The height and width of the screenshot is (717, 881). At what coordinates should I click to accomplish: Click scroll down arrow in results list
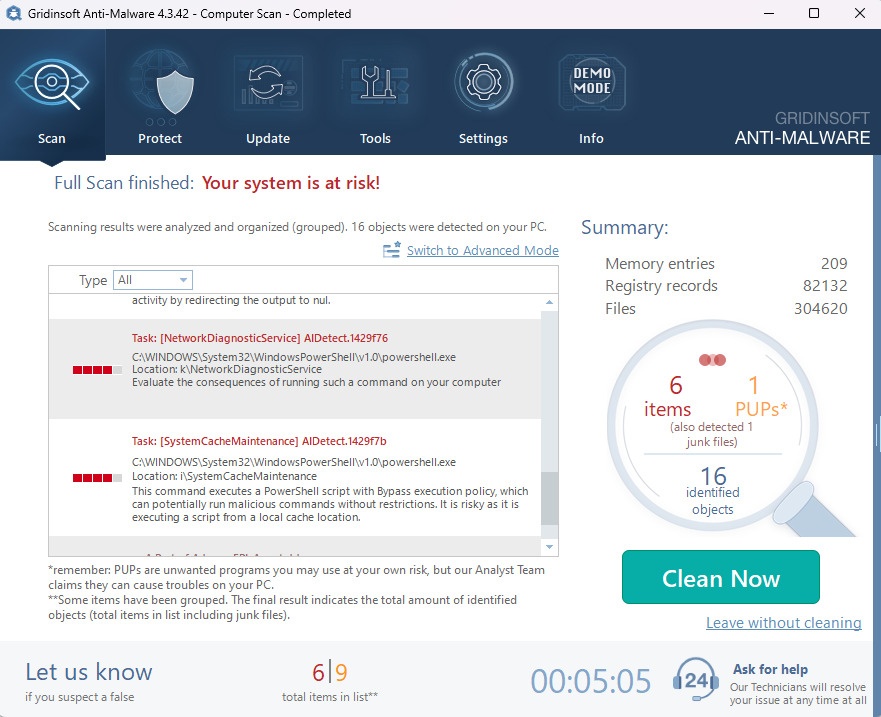[550, 547]
